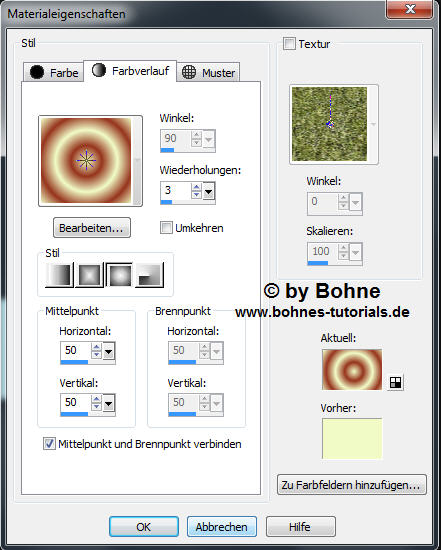Select the rectangular gradient style icon

89,274
